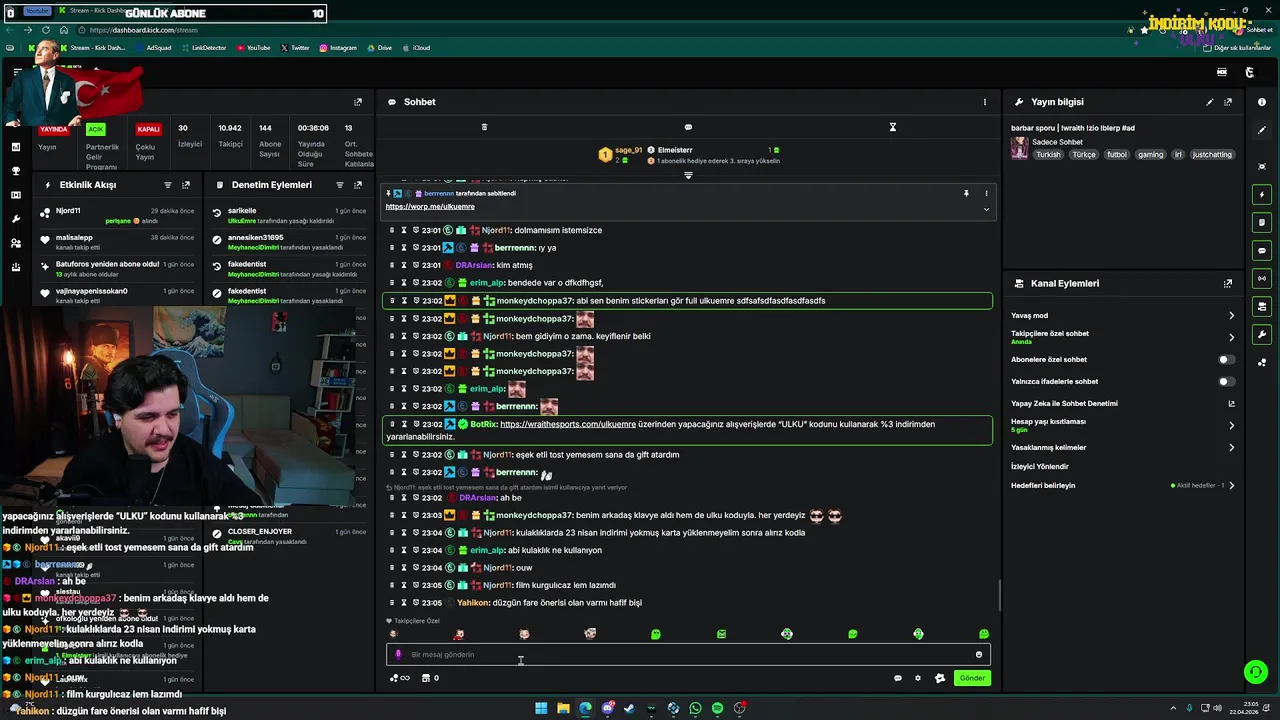1280x720 pixels.
Task: Click chat bubble icon in right sidebar
Action: [x=1262, y=250]
